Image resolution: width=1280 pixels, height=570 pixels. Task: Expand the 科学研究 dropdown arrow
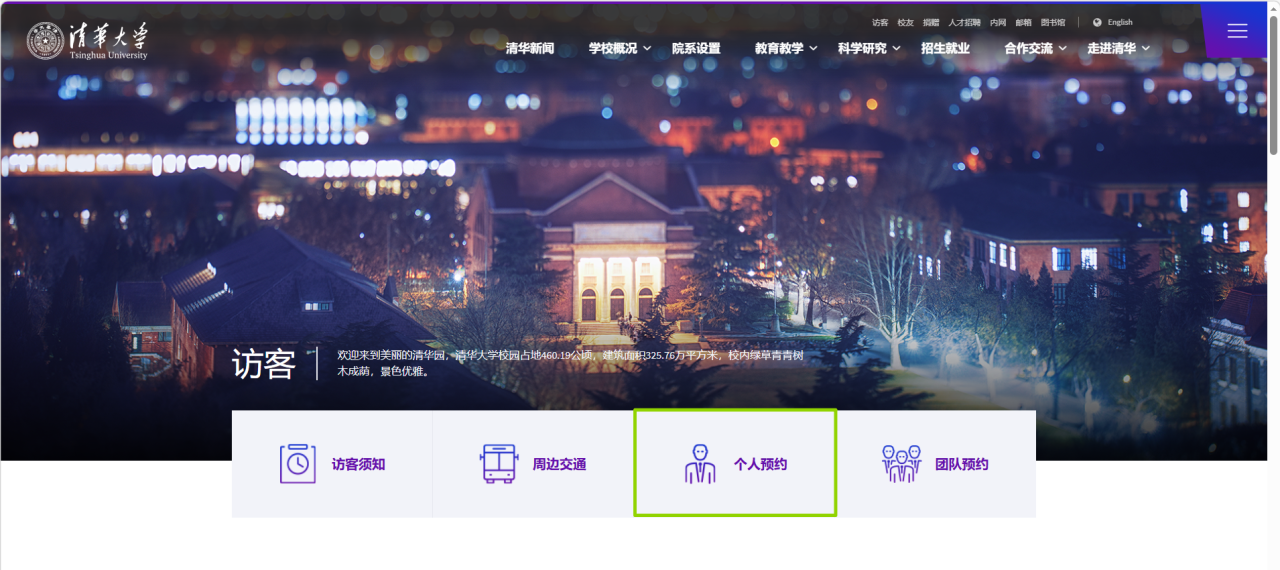(x=896, y=49)
